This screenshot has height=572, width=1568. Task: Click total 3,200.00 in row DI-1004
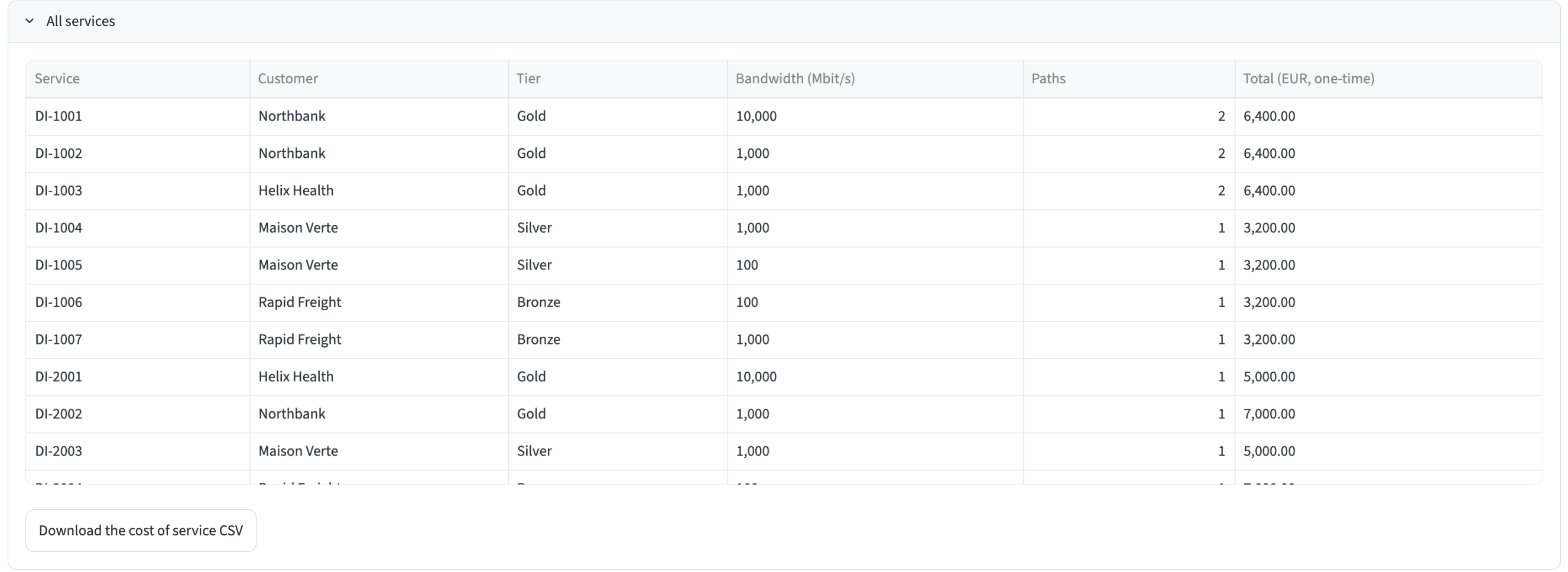point(1388,228)
